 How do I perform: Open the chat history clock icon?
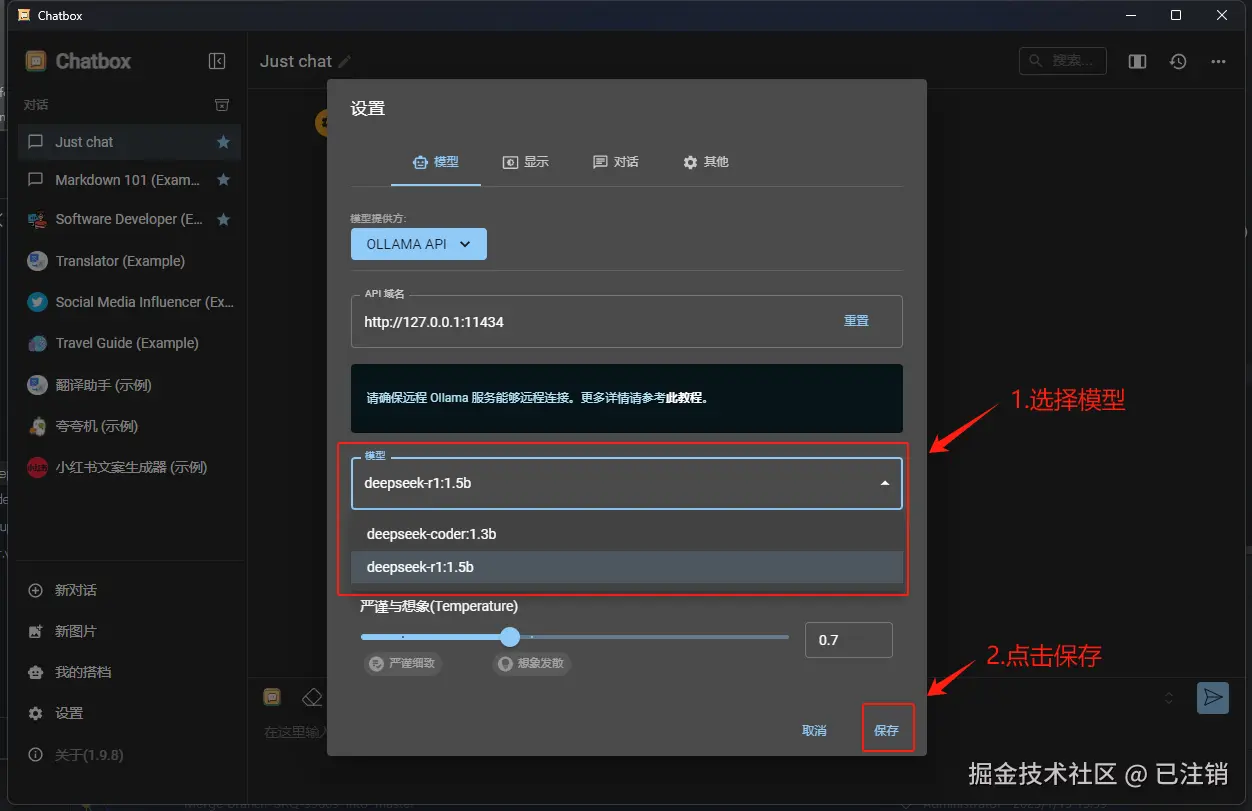[1178, 61]
